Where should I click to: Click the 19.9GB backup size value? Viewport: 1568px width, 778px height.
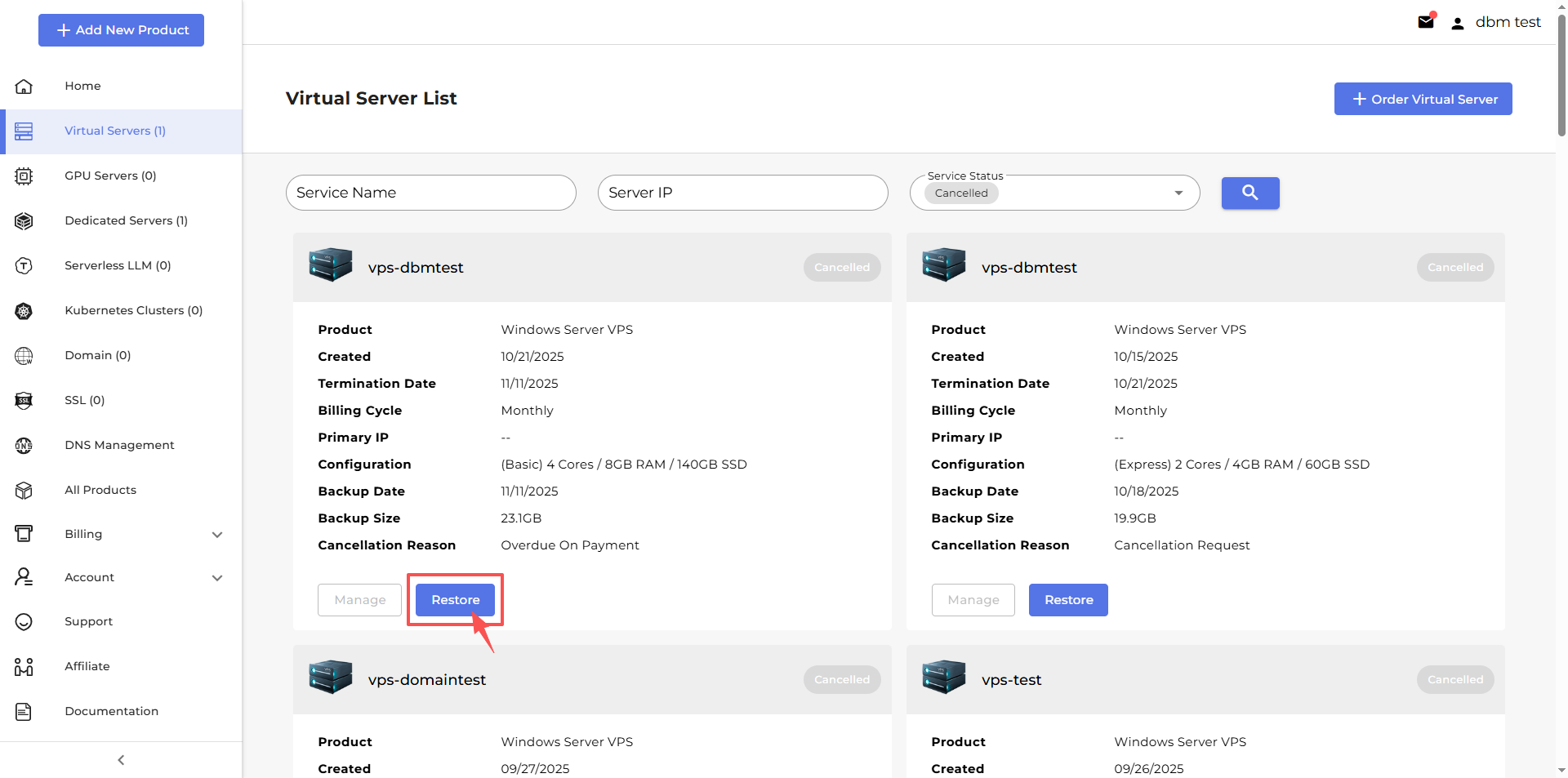click(1135, 518)
